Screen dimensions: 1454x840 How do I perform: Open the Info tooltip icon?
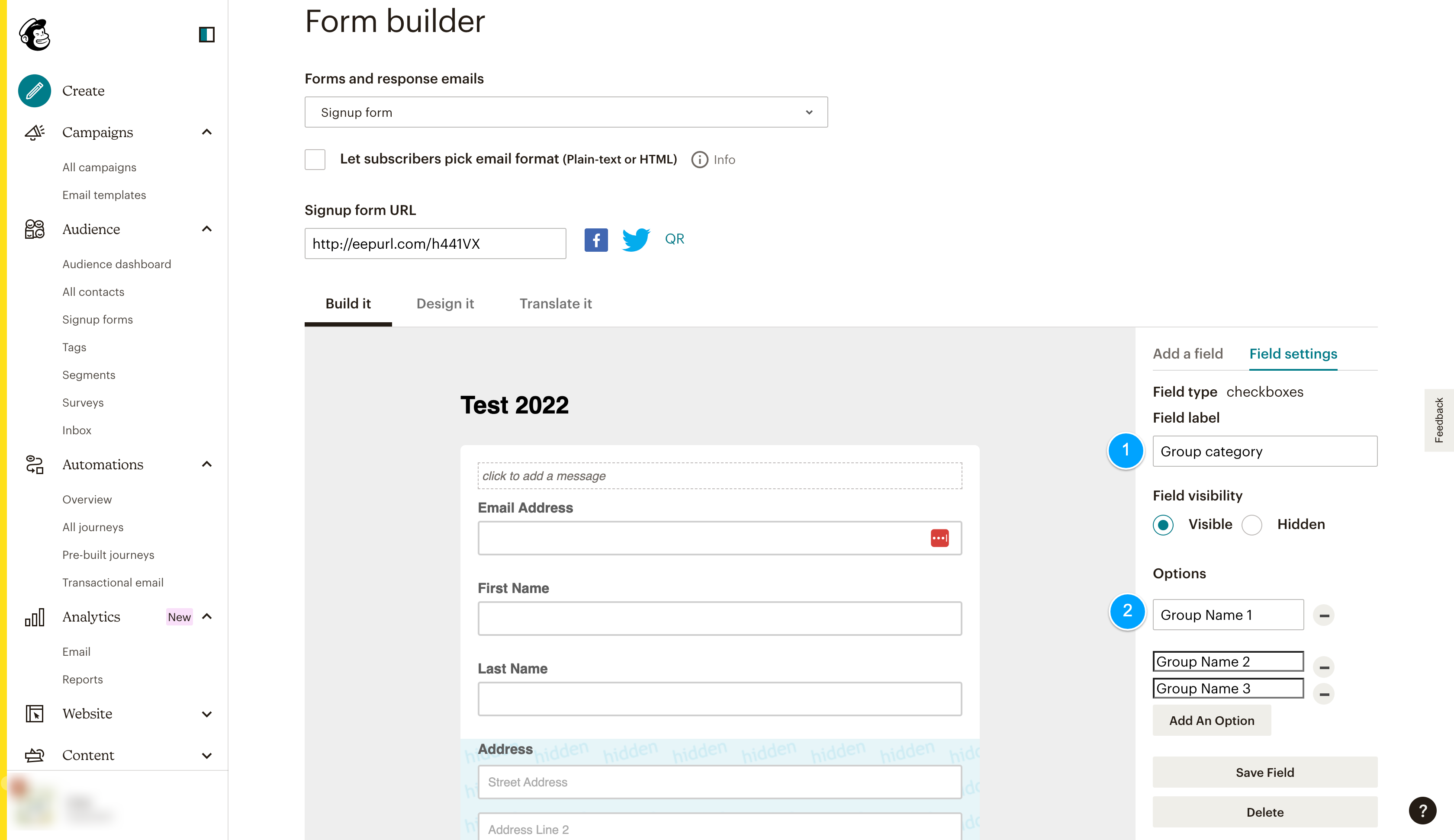click(699, 159)
